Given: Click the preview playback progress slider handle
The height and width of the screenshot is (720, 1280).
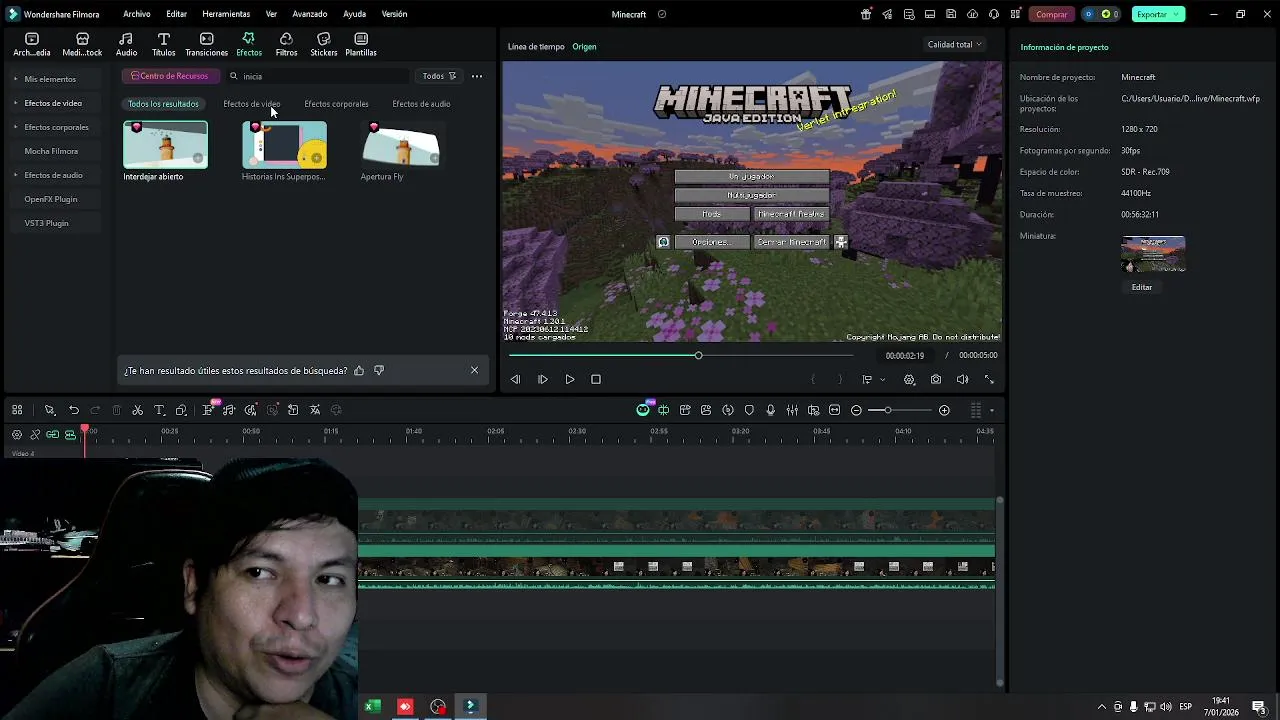Looking at the screenshot, I should click(x=698, y=355).
